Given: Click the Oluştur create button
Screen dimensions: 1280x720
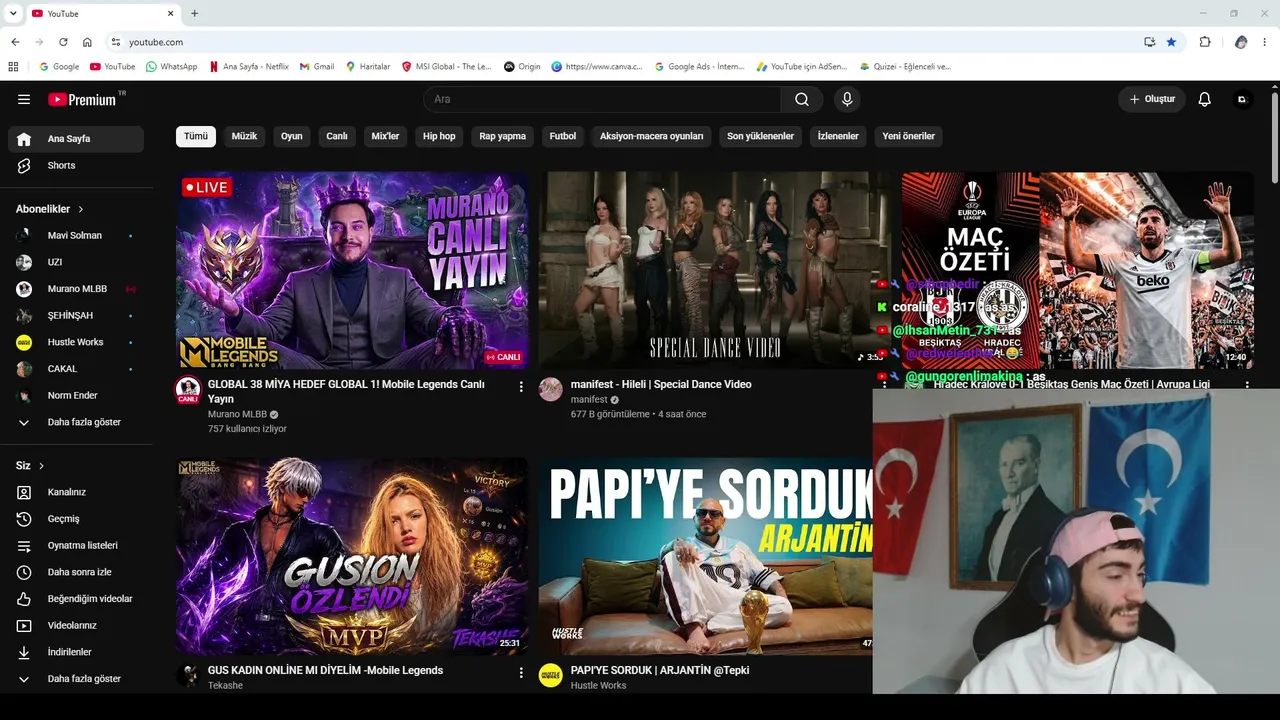Looking at the screenshot, I should point(1152,99).
